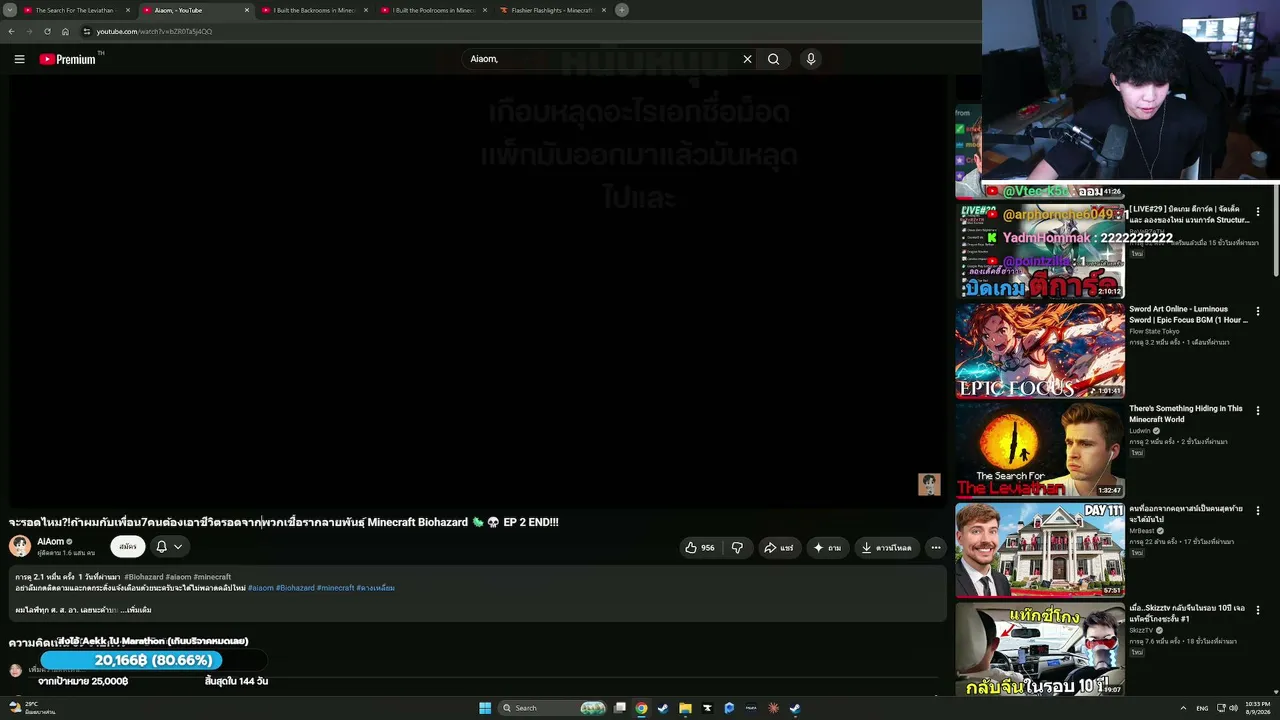Screen dimensions: 1280x720
Task: Open Google Chrome from the taskbar
Action: [641, 708]
